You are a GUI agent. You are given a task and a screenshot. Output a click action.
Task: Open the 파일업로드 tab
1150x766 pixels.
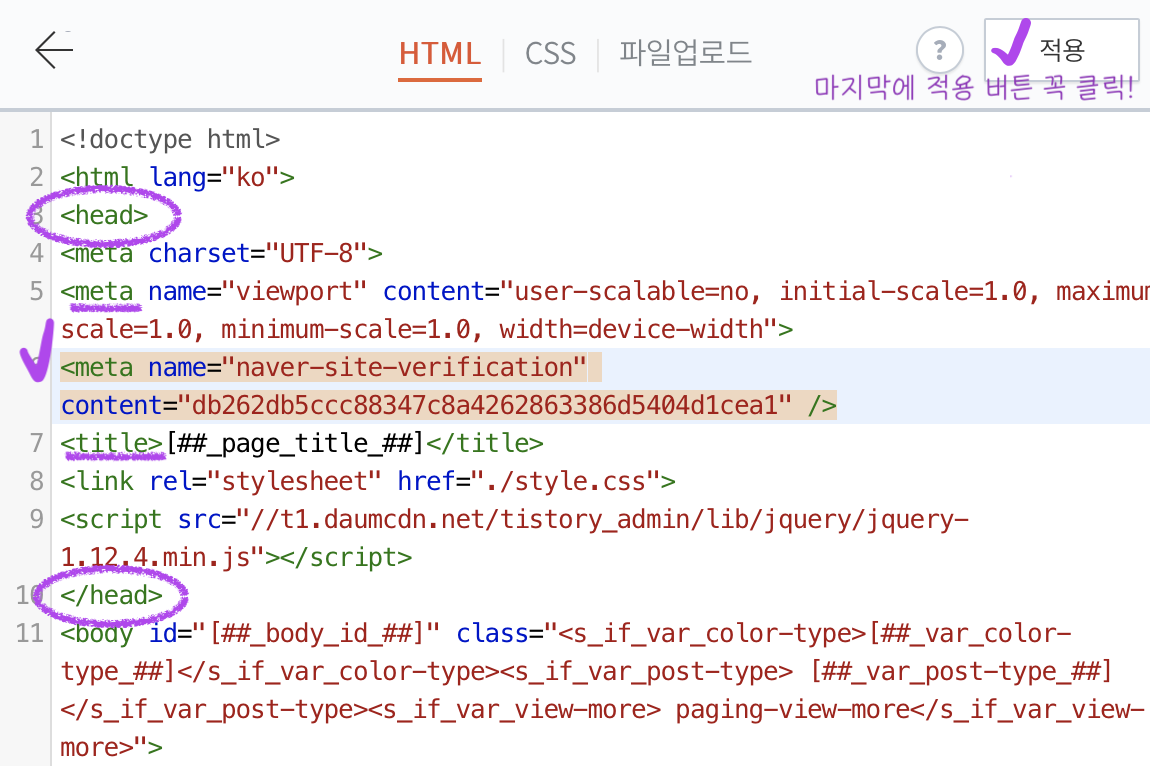click(685, 52)
